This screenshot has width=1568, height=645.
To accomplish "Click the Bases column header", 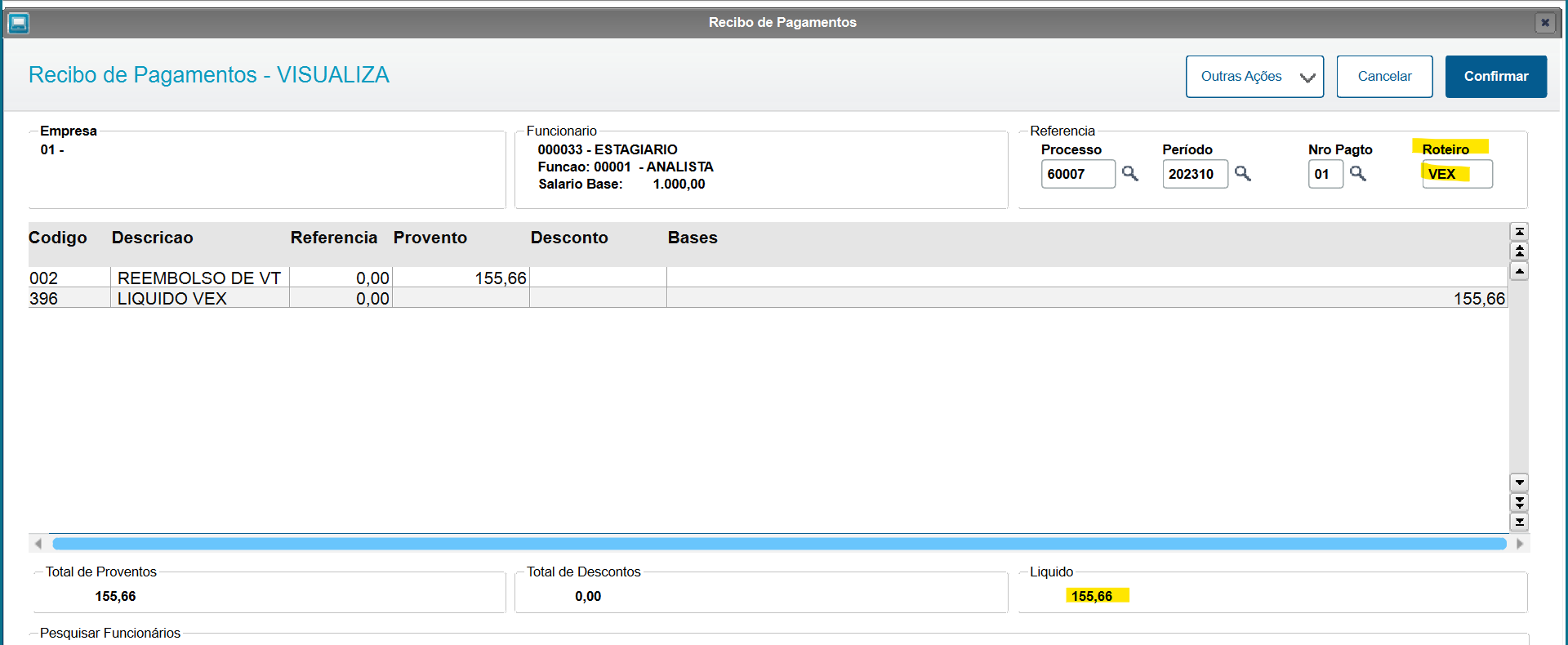I will 693,238.
